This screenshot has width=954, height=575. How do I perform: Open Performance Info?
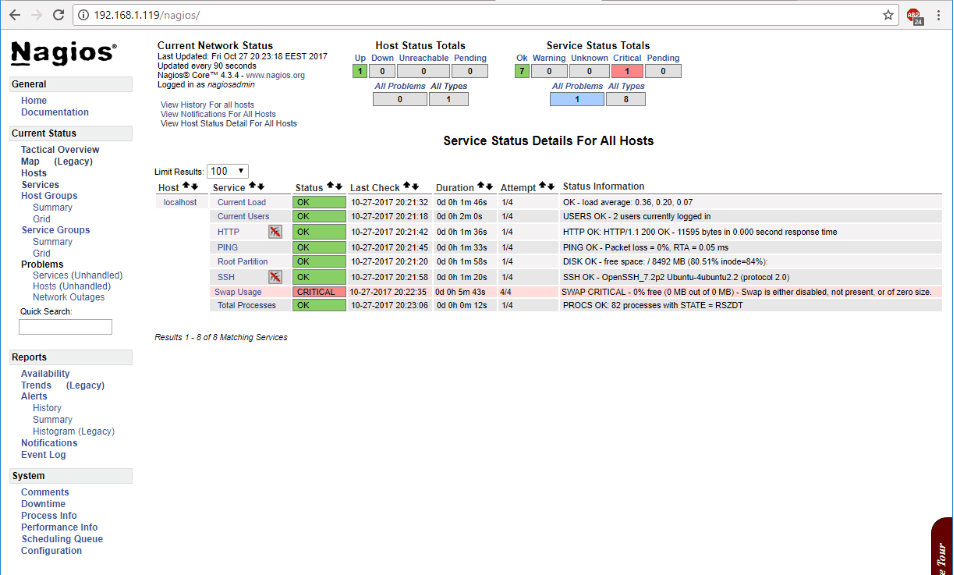click(59, 527)
